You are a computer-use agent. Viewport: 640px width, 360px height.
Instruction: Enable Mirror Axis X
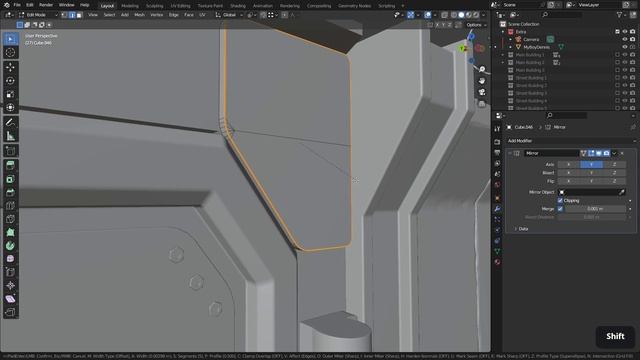(x=569, y=164)
